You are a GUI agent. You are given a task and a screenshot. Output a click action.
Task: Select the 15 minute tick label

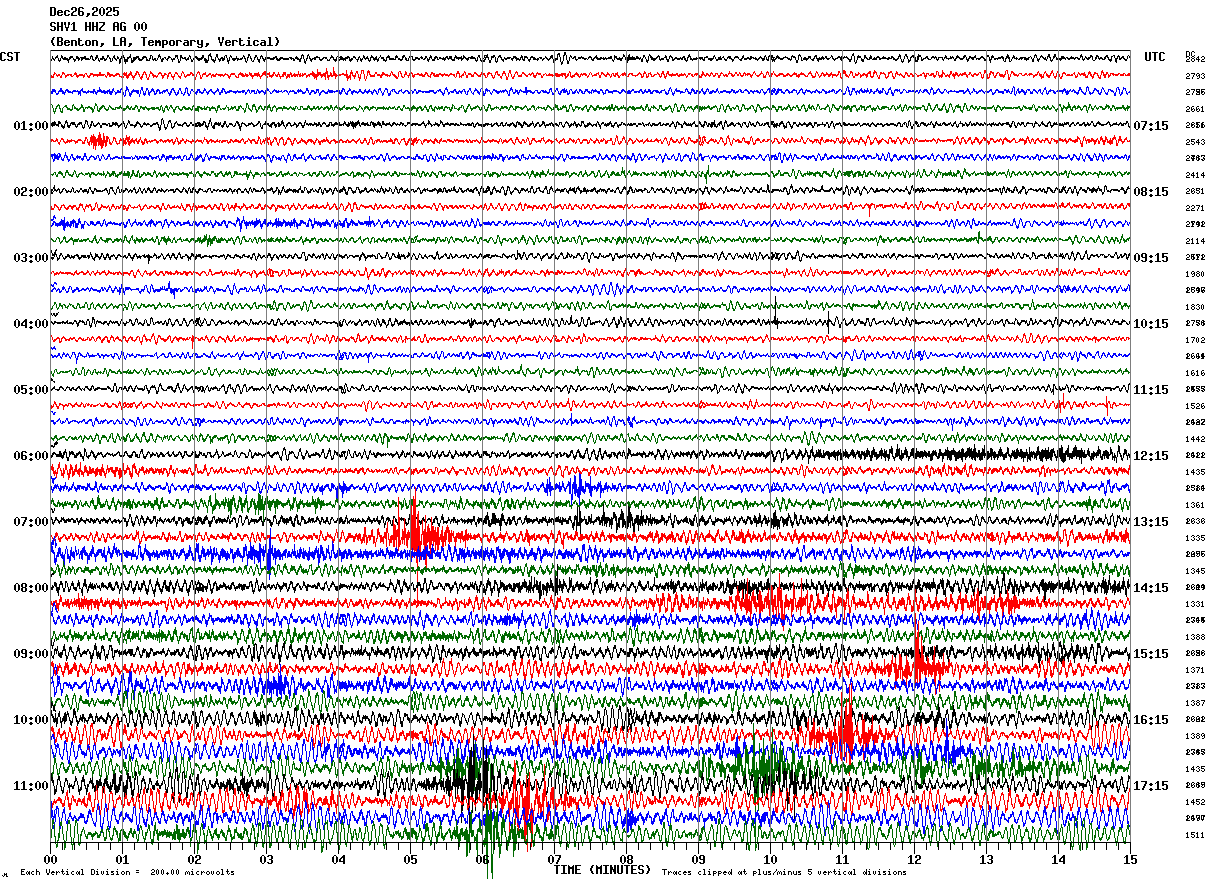point(1130,859)
